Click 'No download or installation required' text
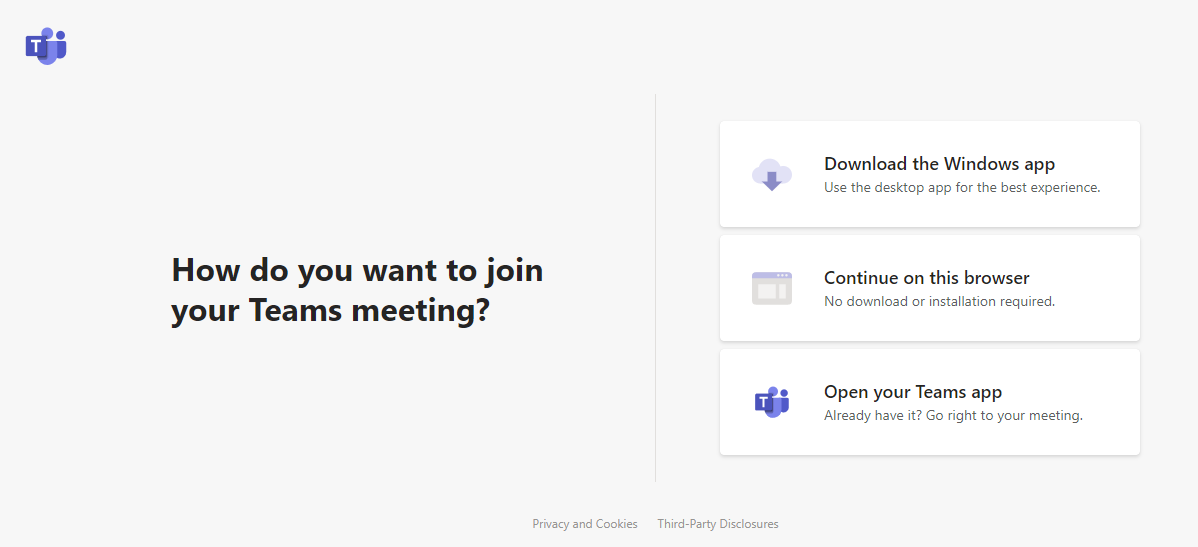Viewport: 1198px width, 547px height. click(939, 301)
